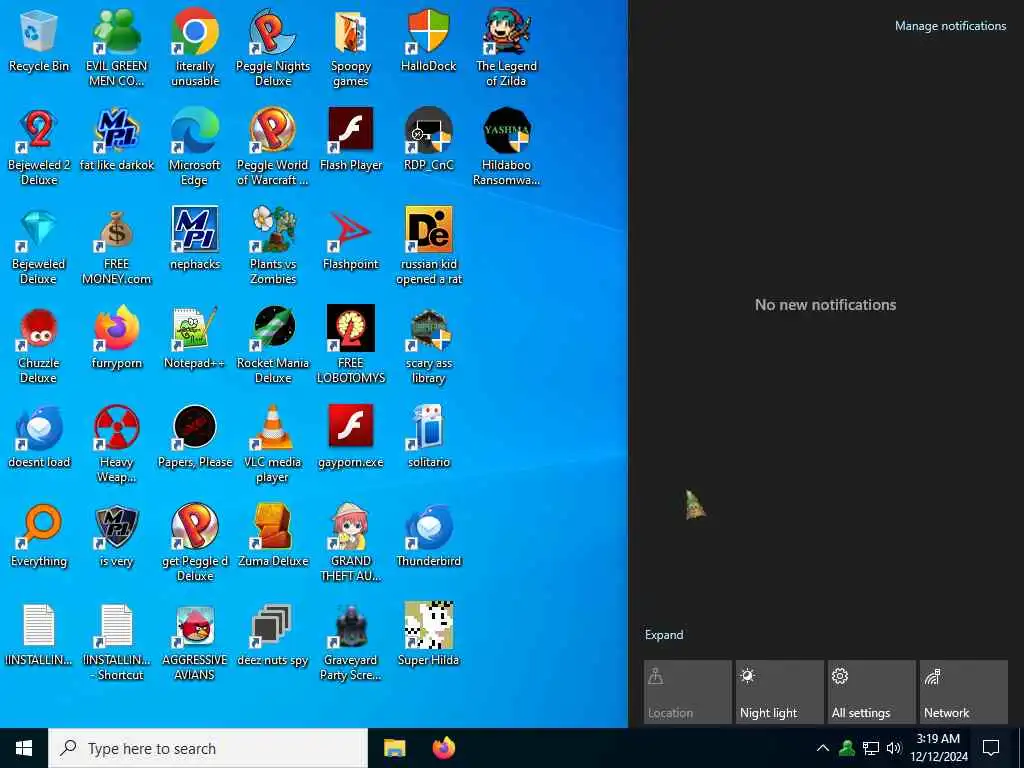The height and width of the screenshot is (768, 1024).
Task: Select the Notepad++ shortcut
Action: (x=195, y=338)
